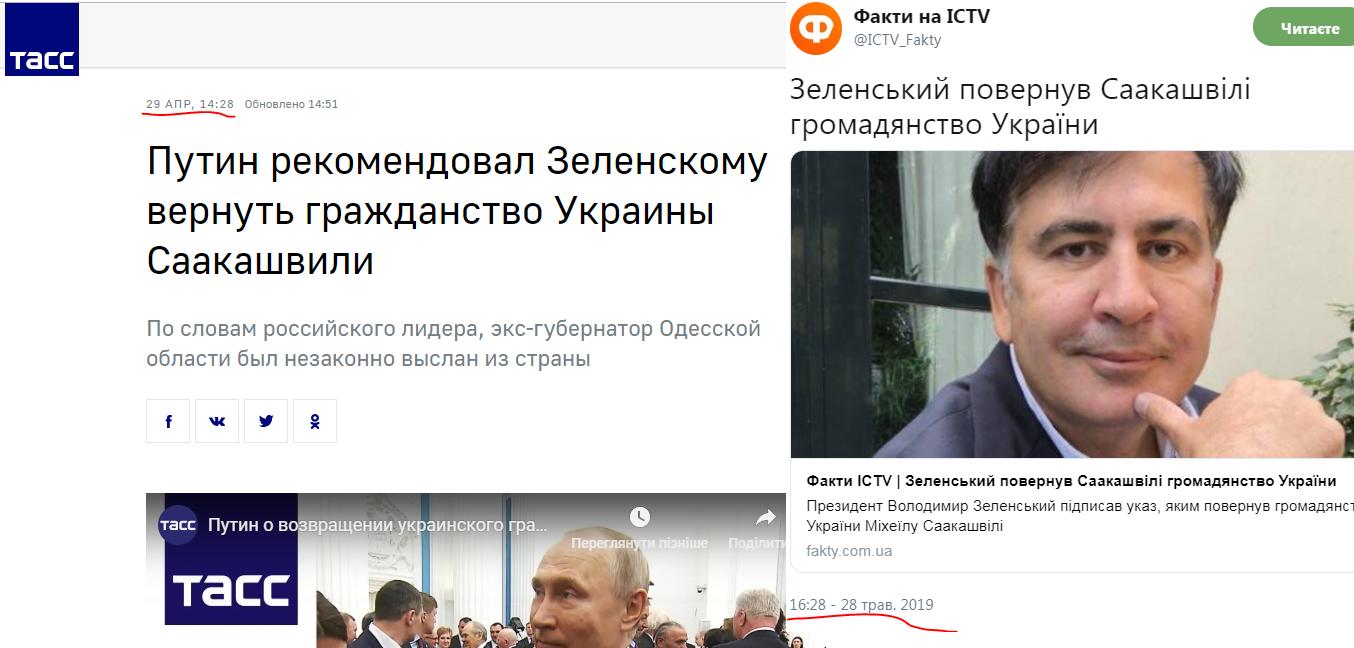Click the video share arrow icon
This screenshot has width=1354, height=648.
[x=765, y=517]
